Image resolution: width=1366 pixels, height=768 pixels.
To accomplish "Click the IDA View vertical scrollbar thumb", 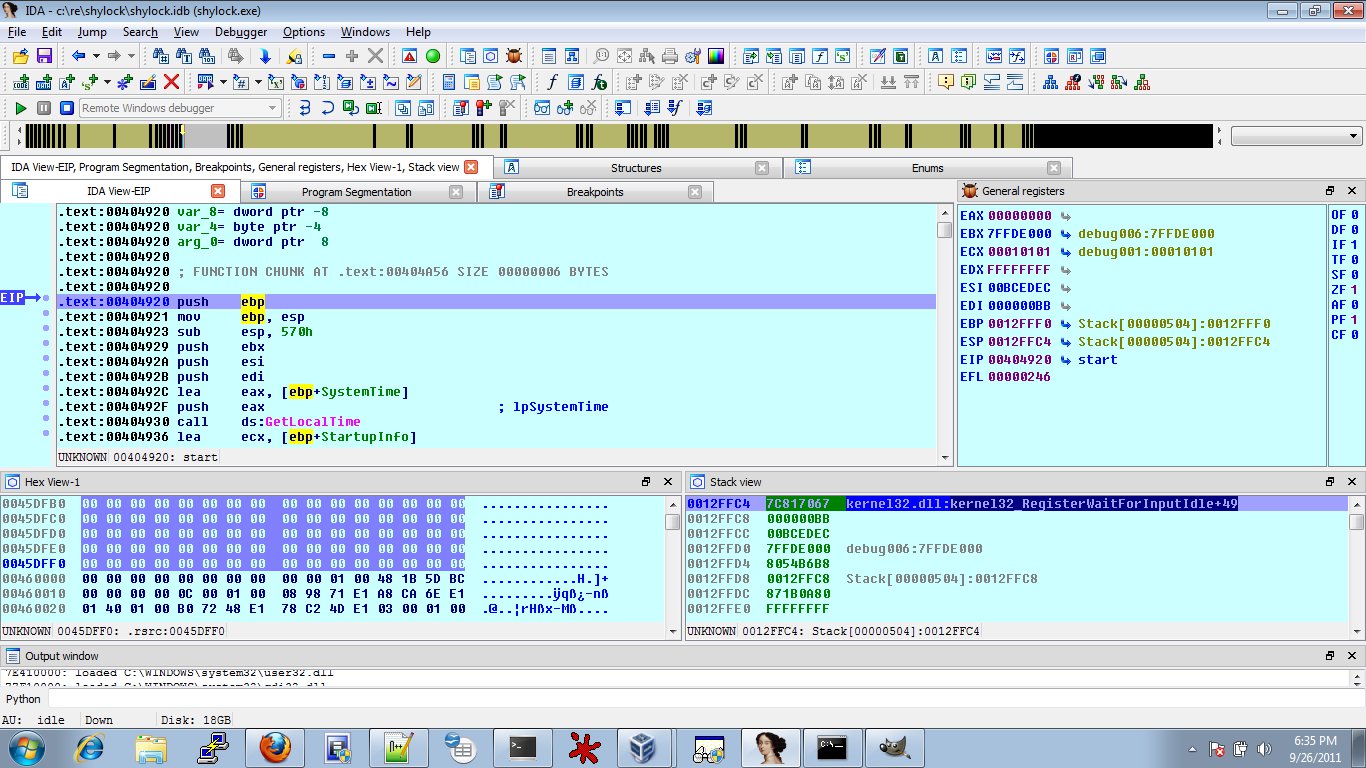I will tap(944, 230).
